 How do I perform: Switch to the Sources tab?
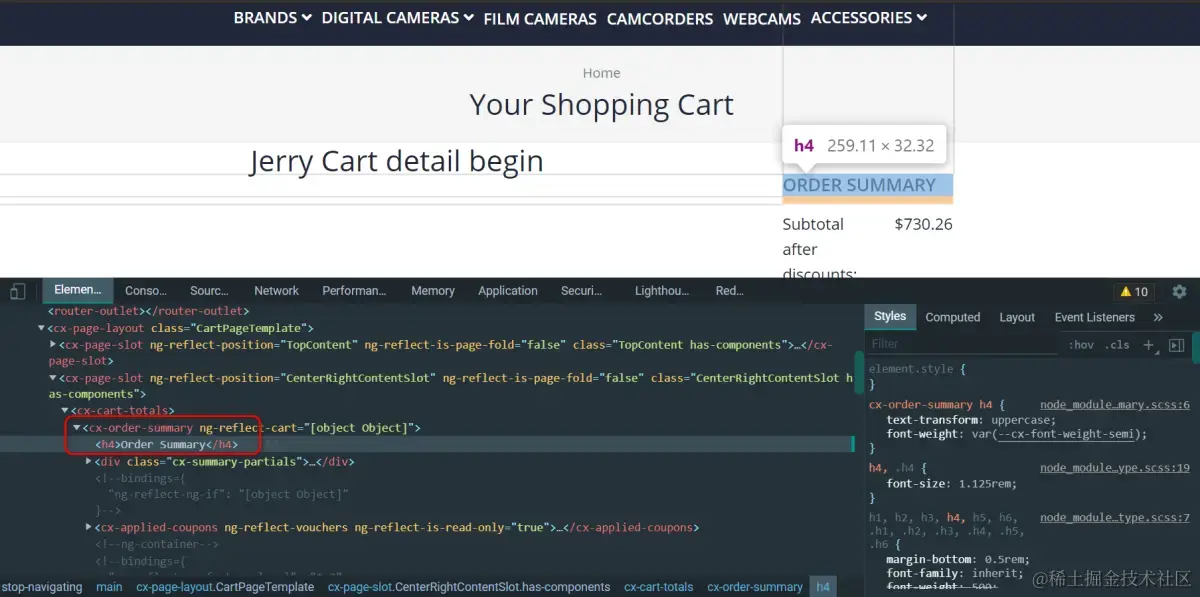coord(209,291)
